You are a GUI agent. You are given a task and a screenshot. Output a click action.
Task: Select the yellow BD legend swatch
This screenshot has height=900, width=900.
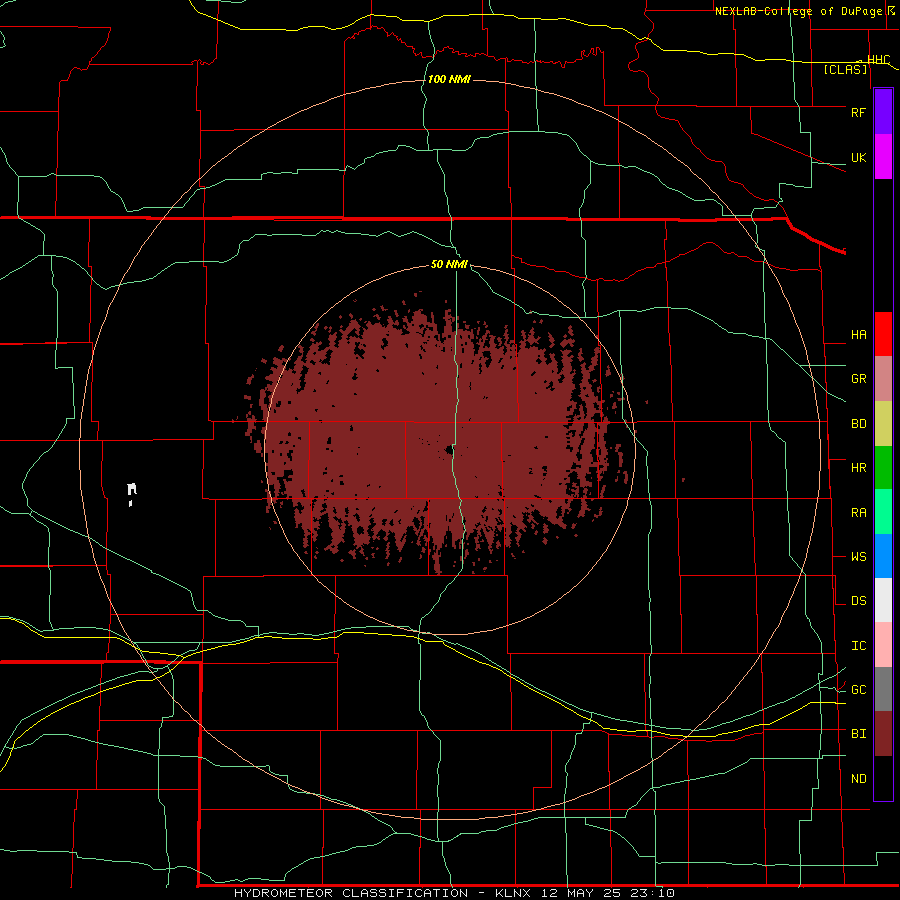coord(883,424)
